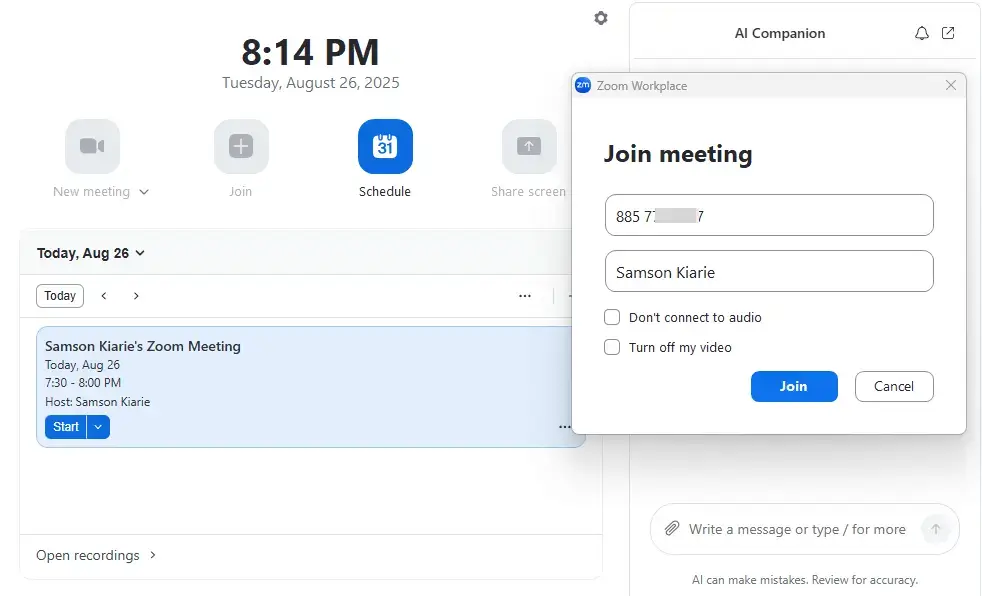Click the Join plus icon

[x=241, y=147]
